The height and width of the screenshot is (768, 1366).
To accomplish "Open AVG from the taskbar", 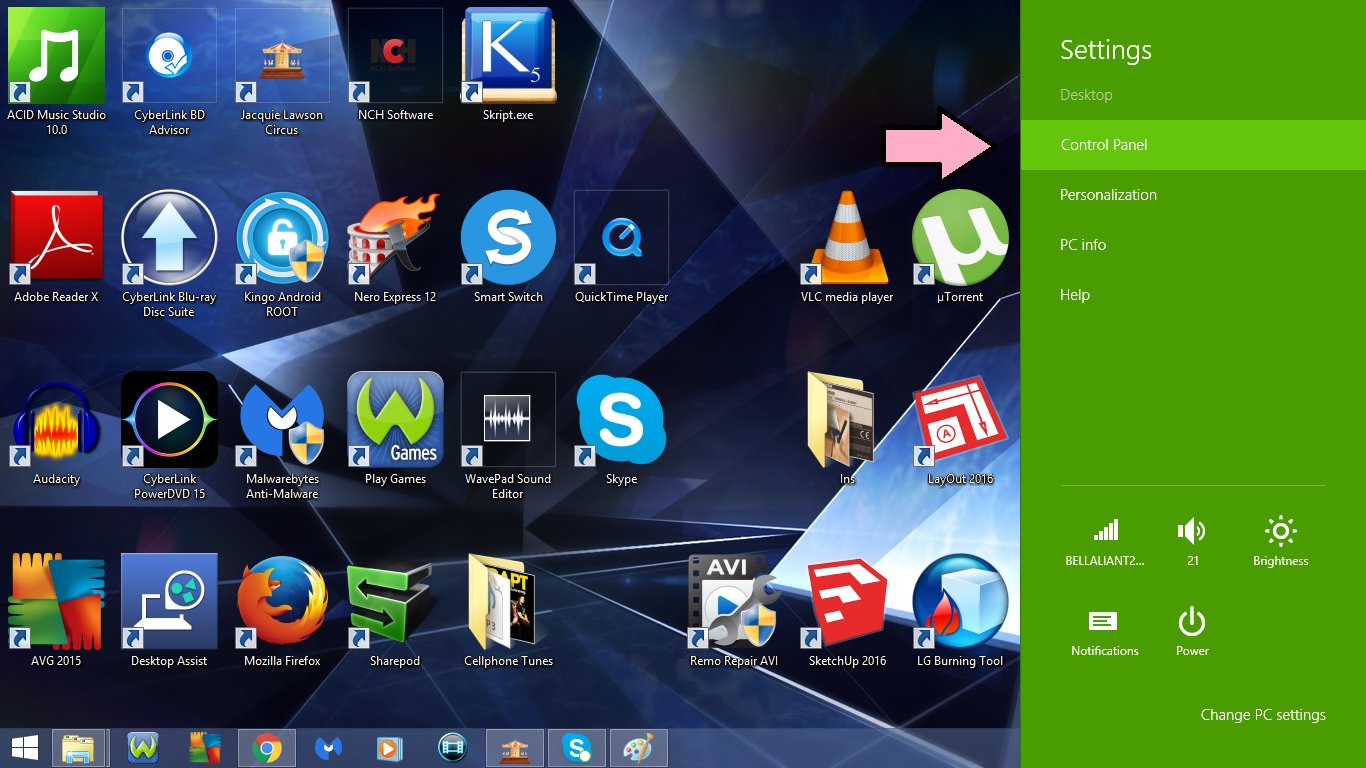I will [205, 748].
